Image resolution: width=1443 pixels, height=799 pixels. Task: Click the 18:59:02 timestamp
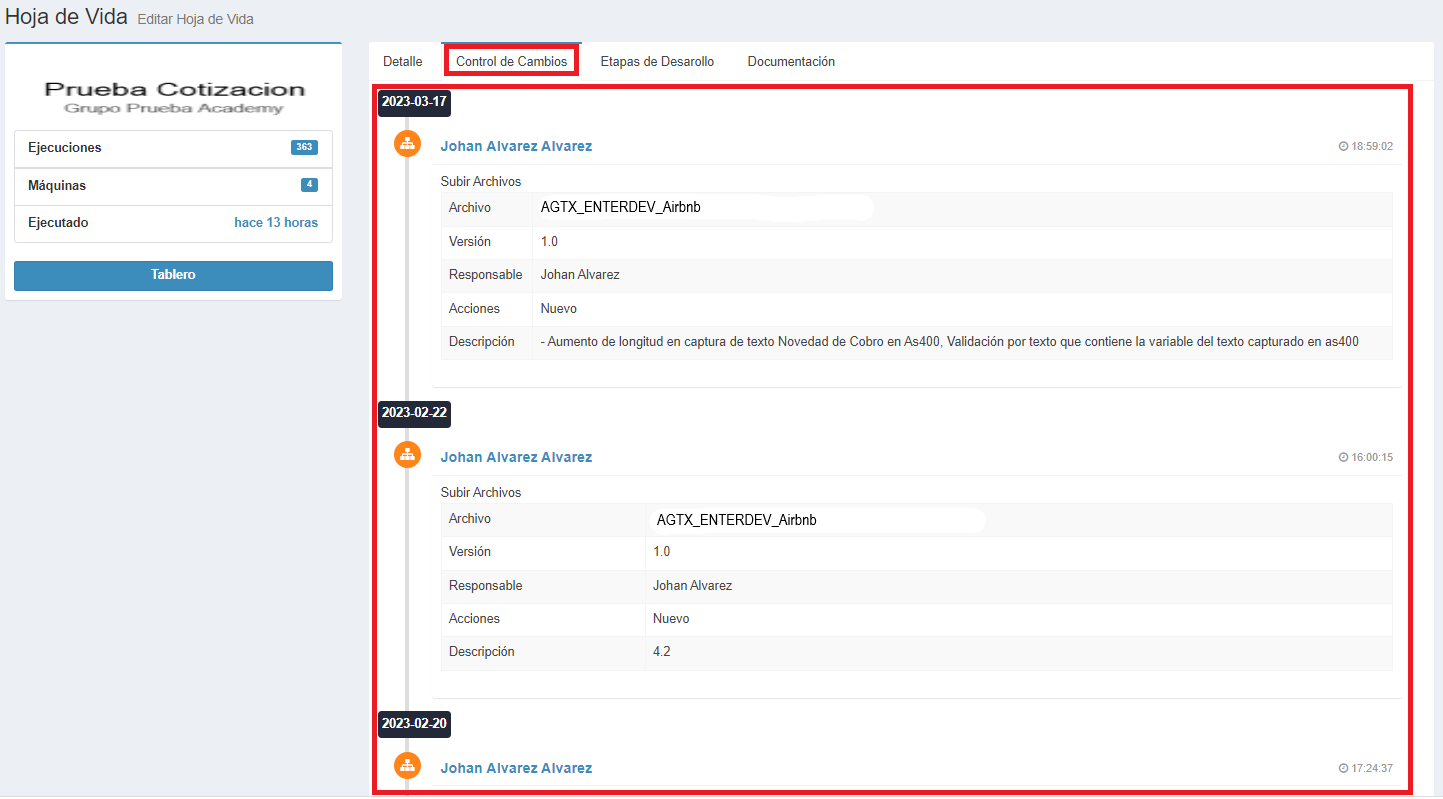click(x=1372, y=146)
